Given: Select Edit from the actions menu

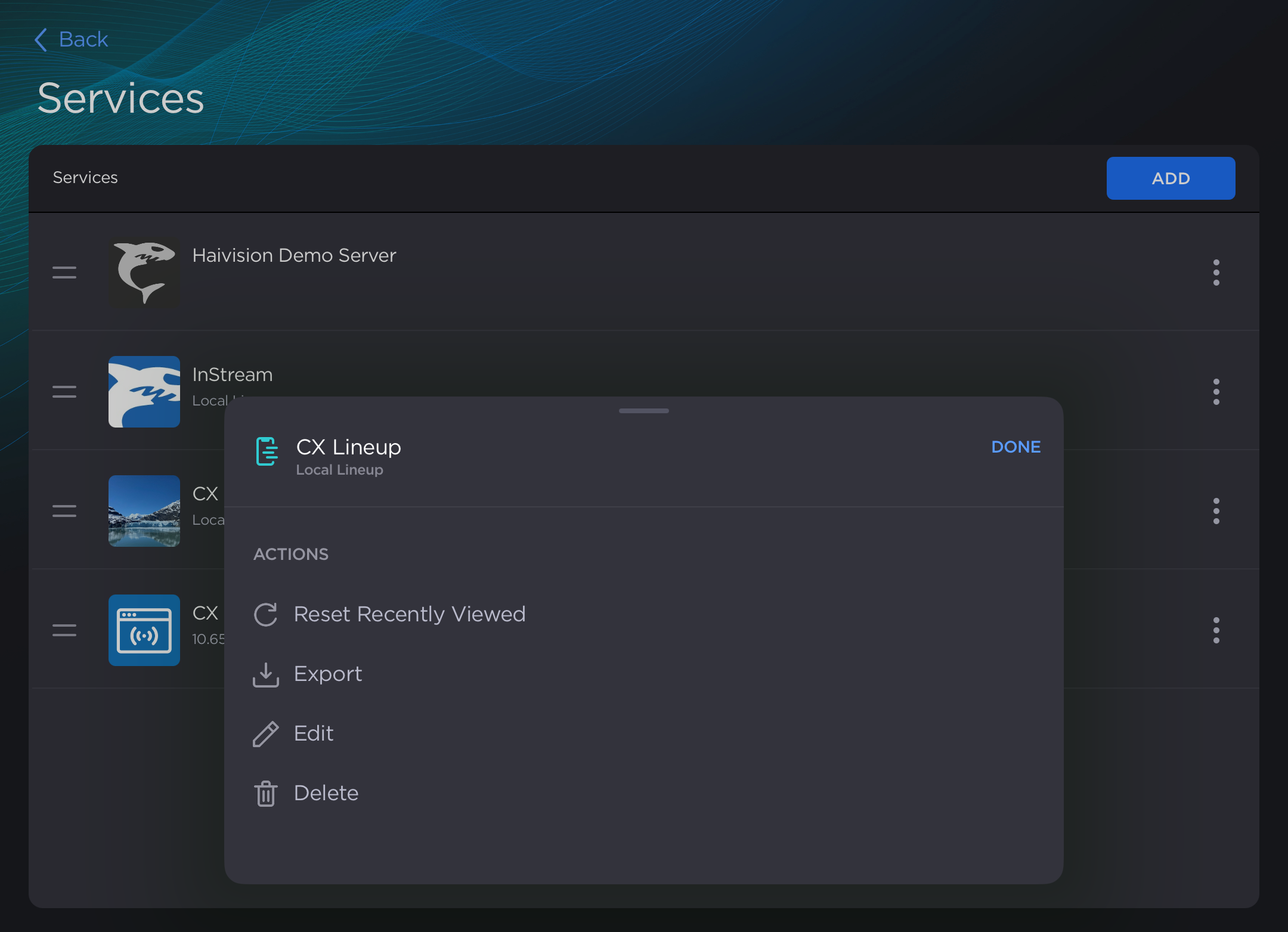Looking at the screenshot, I should point(313,733).
